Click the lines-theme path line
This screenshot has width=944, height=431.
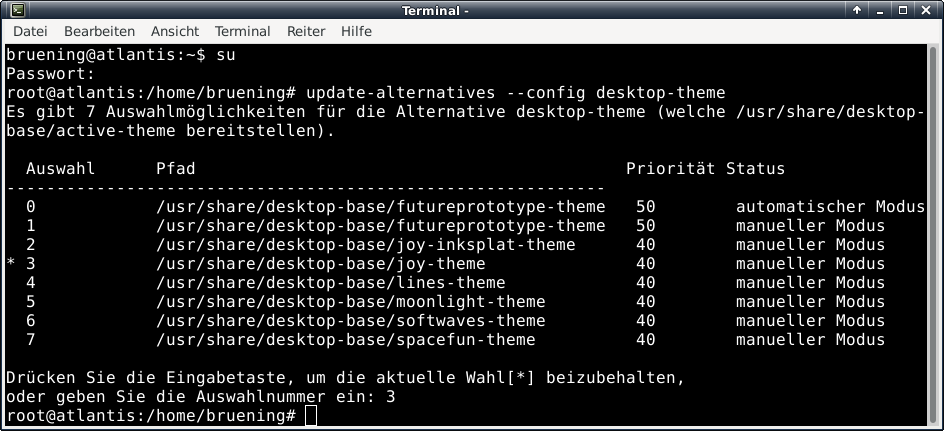click(x=330, y=283)
